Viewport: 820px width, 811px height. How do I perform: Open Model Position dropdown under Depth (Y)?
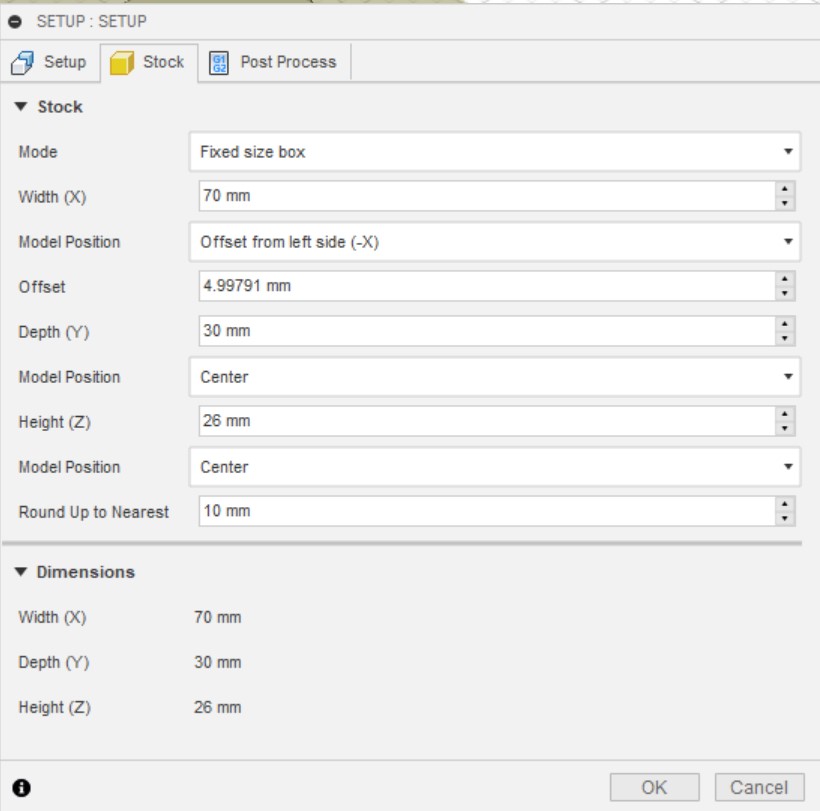tap(494, 377)
